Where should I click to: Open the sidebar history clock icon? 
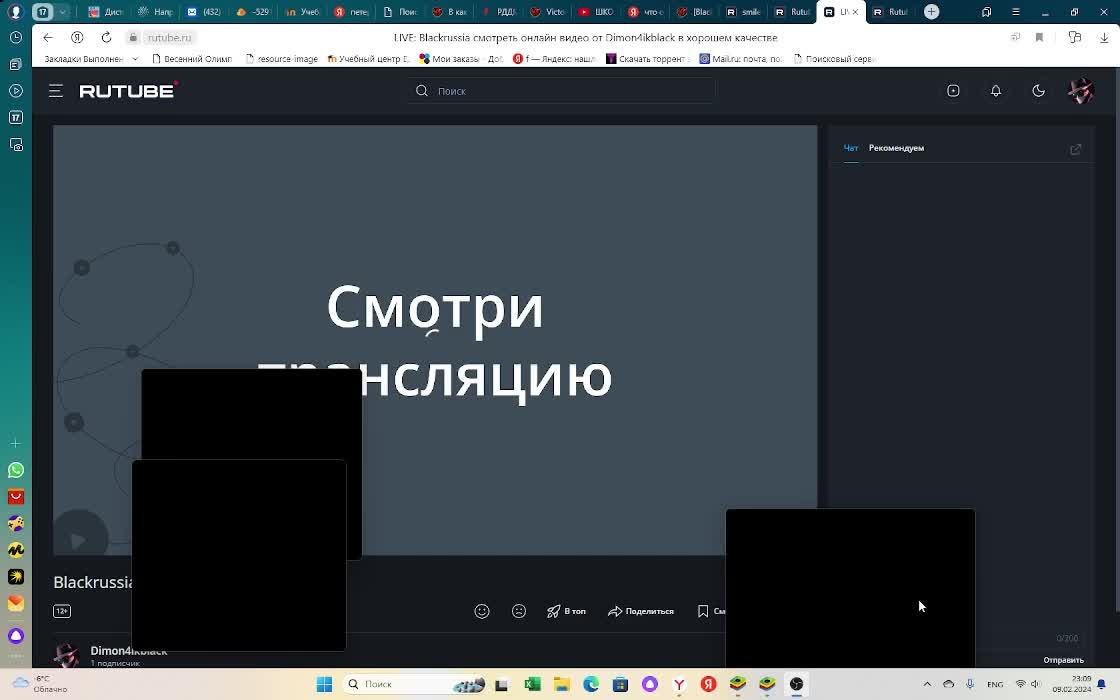point(16,38)
